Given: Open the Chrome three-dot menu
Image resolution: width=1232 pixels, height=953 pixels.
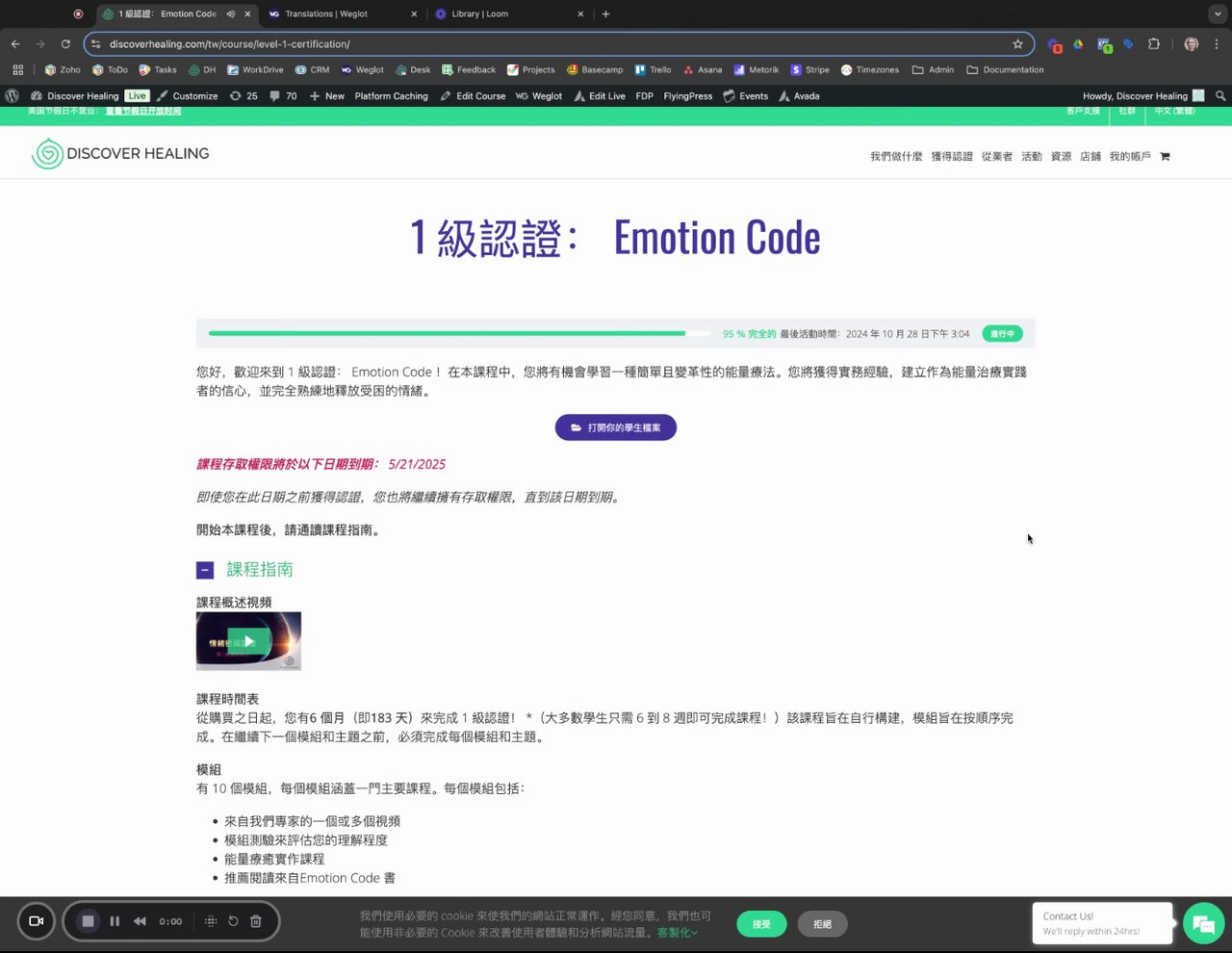Looking at the screenshot, I should tap(1217, 44).
